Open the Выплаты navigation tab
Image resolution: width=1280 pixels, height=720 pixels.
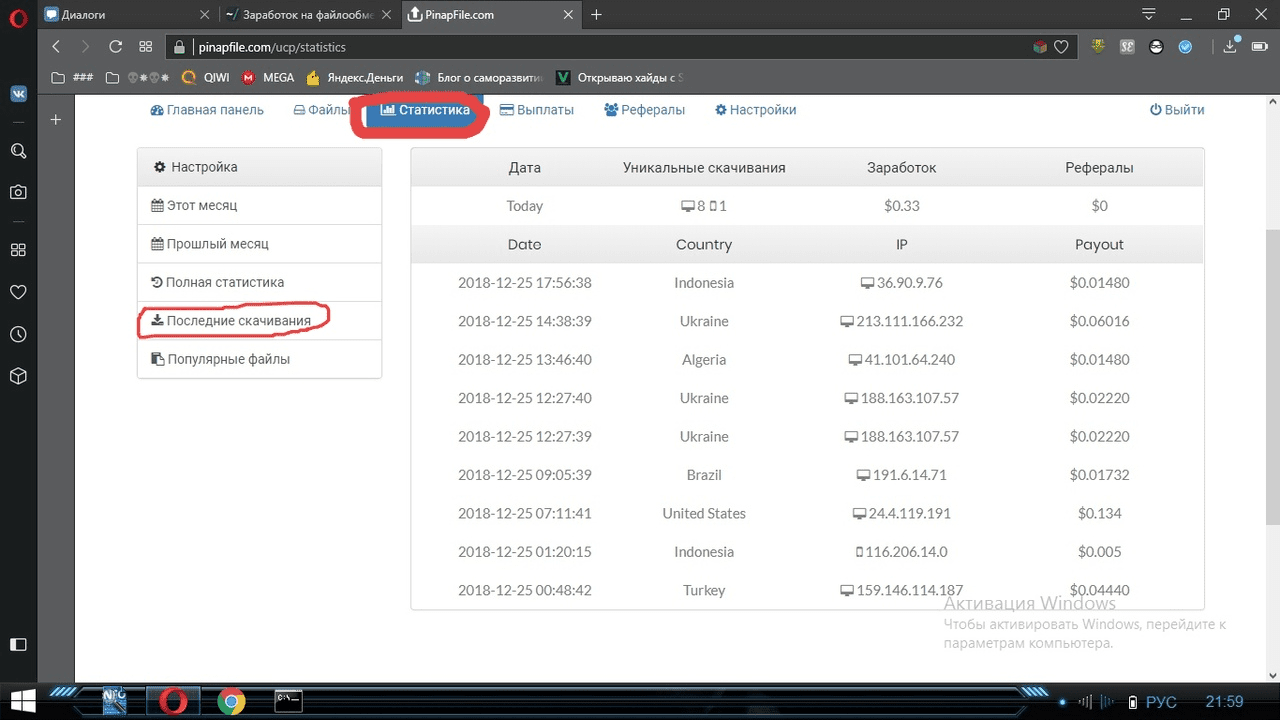coord(536,110)
